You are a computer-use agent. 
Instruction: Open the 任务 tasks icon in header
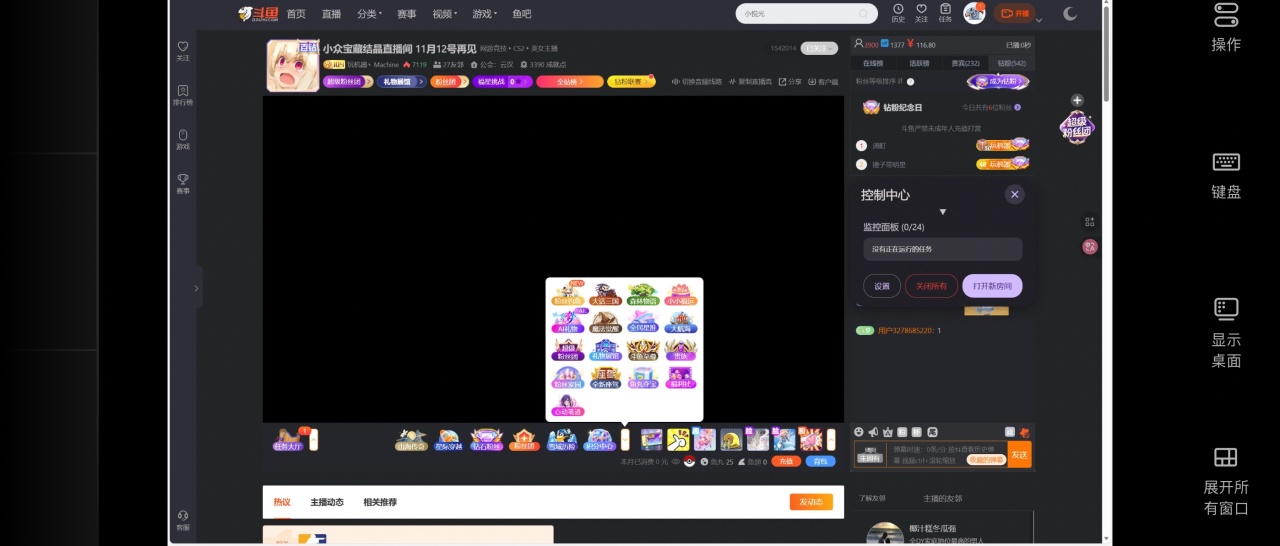945,13
